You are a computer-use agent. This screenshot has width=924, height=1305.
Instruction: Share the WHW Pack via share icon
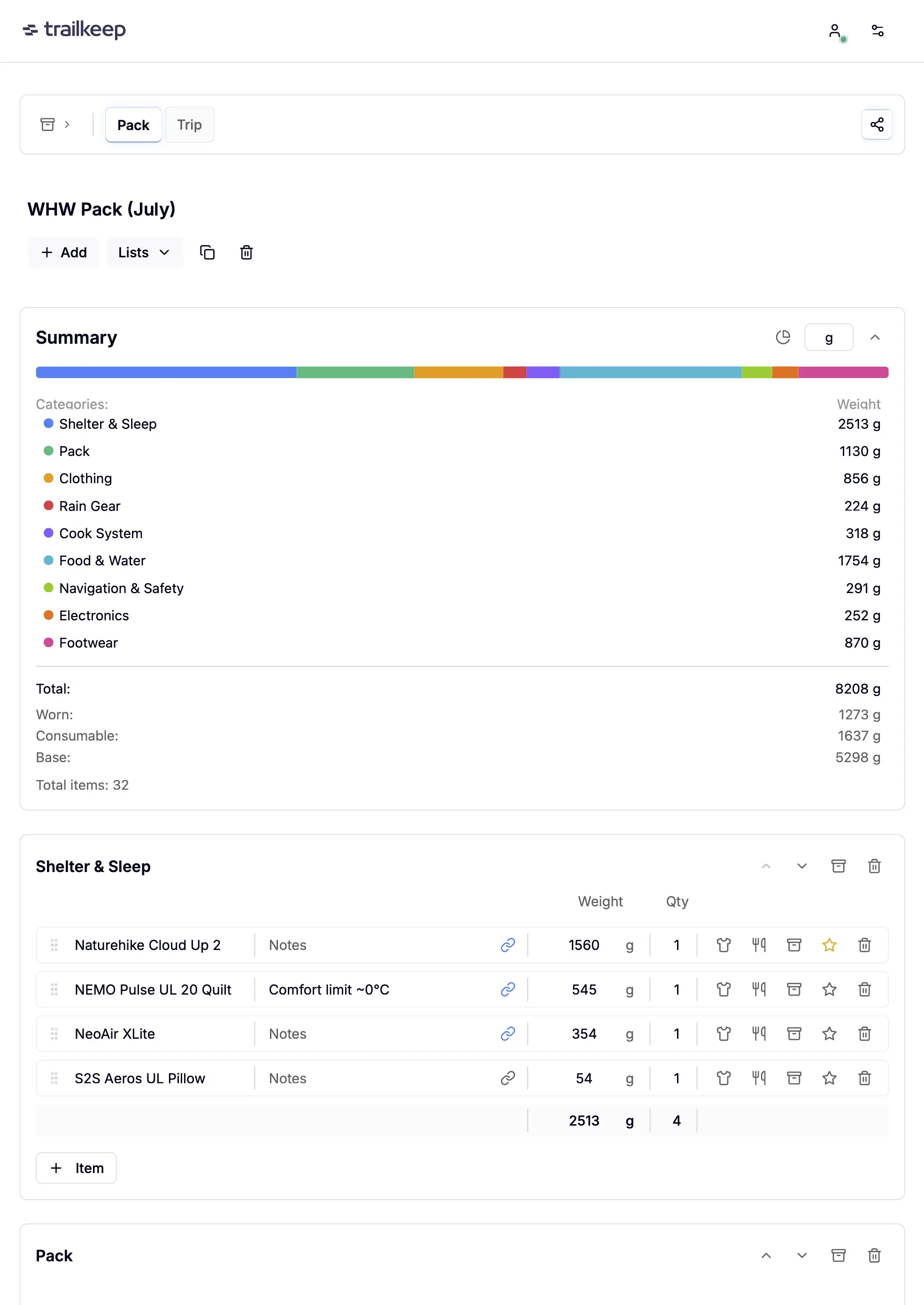tap(877, 124)
